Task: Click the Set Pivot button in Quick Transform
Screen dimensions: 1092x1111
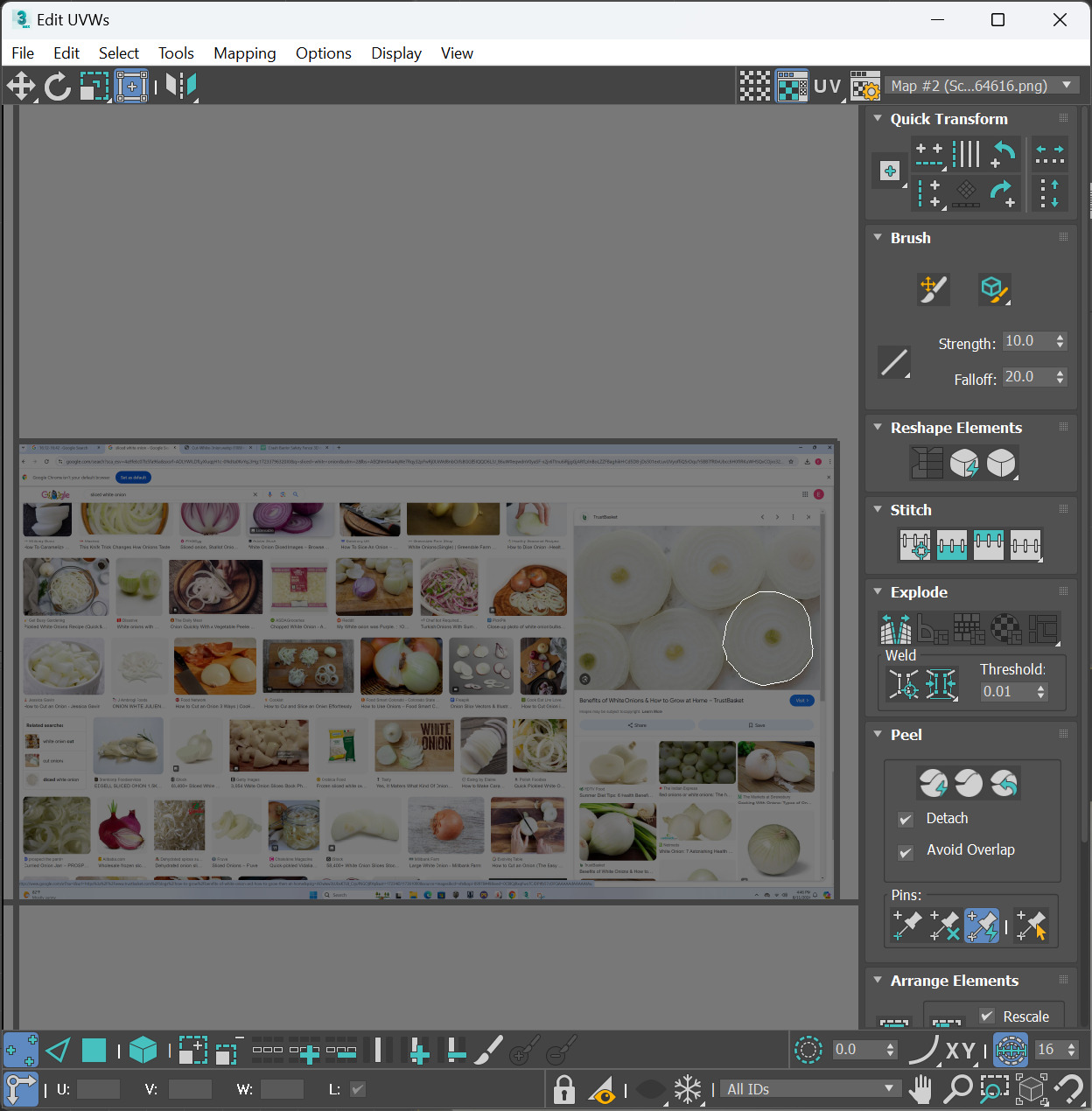Action: pyautogui.click(x=890, y=171)
